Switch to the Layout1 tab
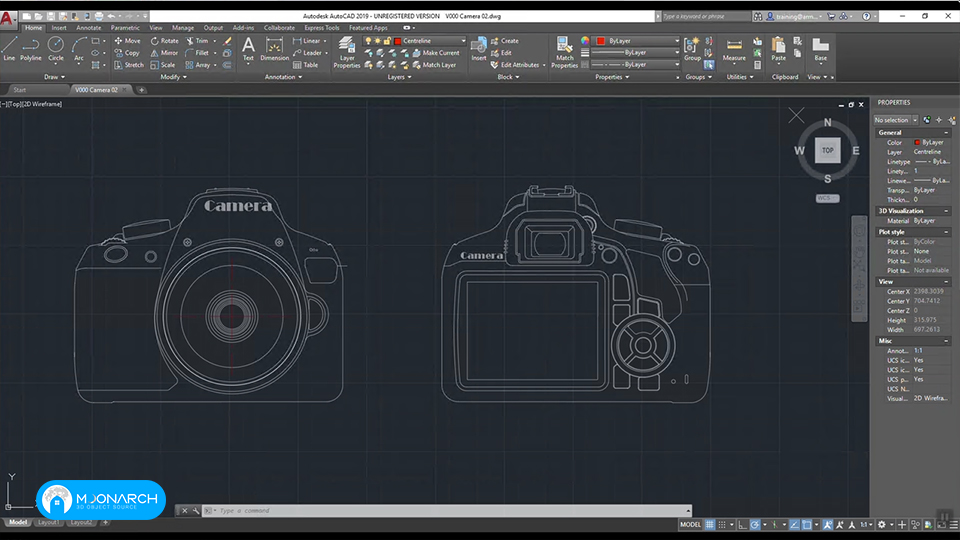This screenshot has width=960, height=540. 48,522
